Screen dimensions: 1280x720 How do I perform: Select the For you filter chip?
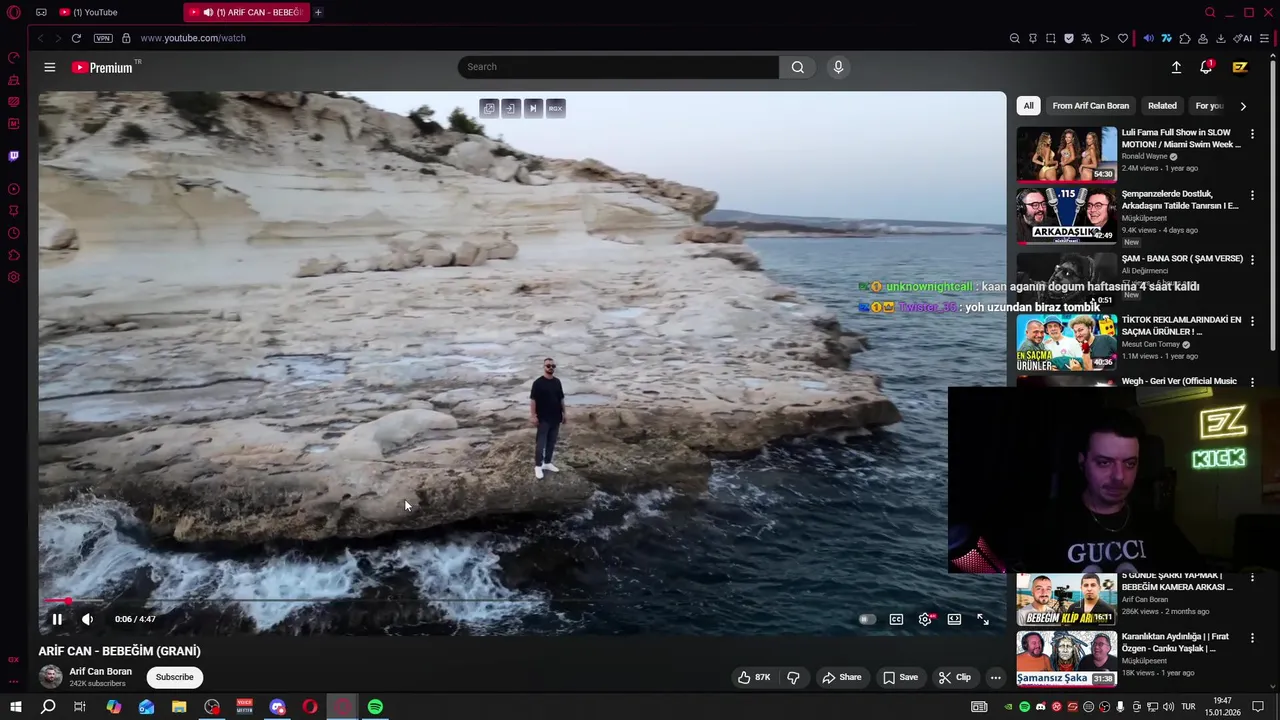click(x=1209, y=105)
